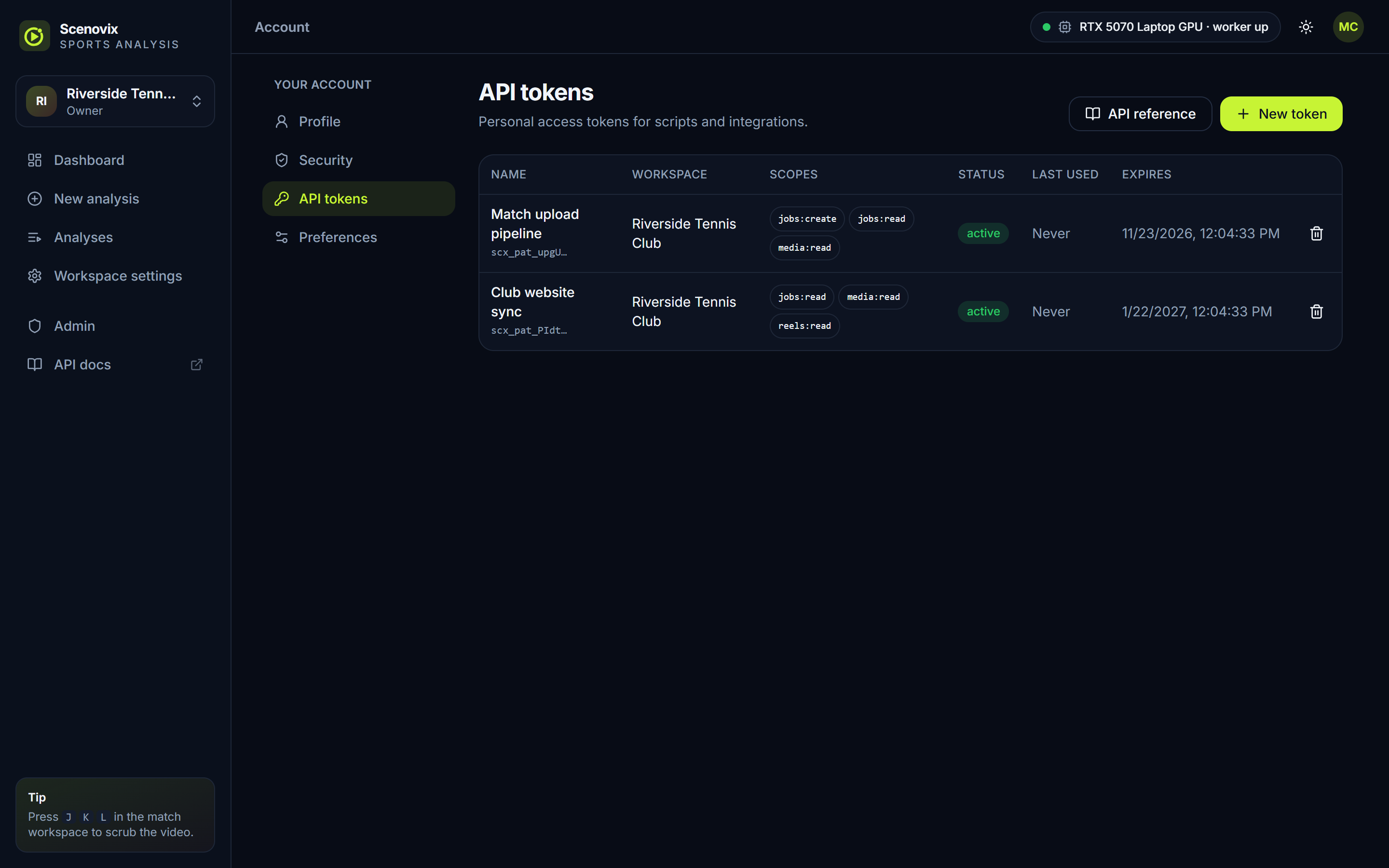Open Dashboard in the sidebar

click(115, 160)
